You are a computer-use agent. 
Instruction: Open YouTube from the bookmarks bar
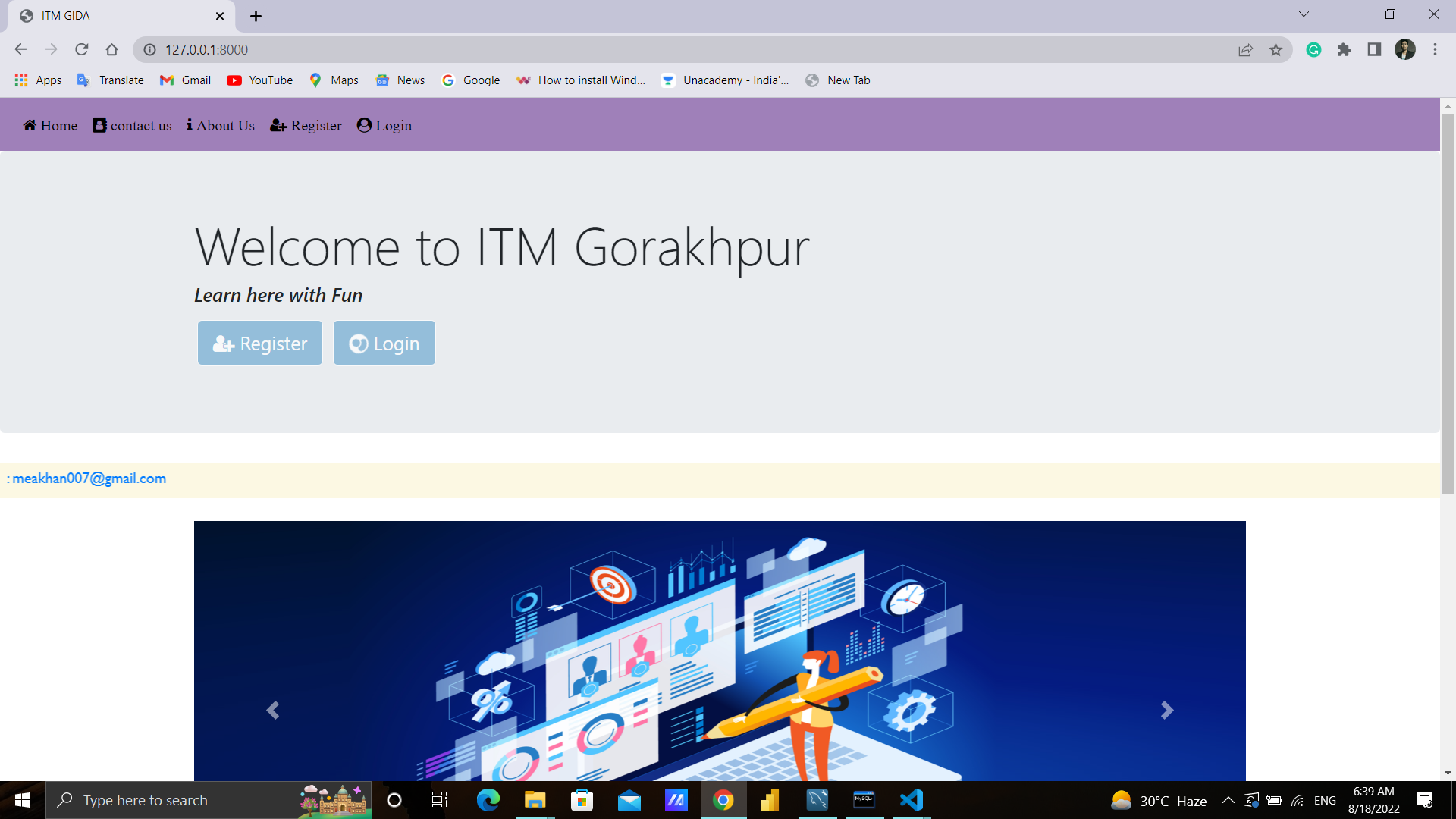pyautogui.click(x=259, y=80)
